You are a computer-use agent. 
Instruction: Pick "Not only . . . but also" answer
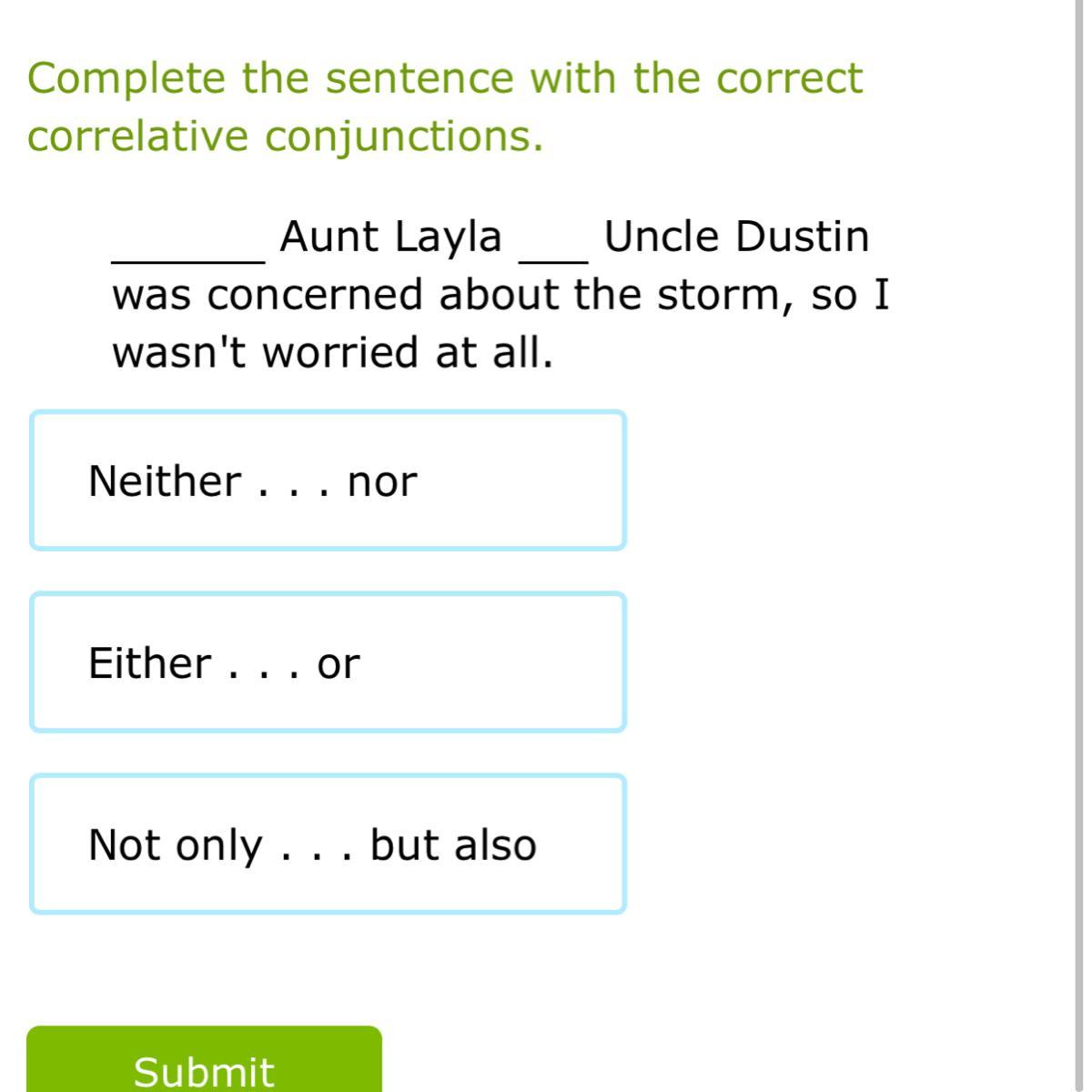(x=328, y=844)
